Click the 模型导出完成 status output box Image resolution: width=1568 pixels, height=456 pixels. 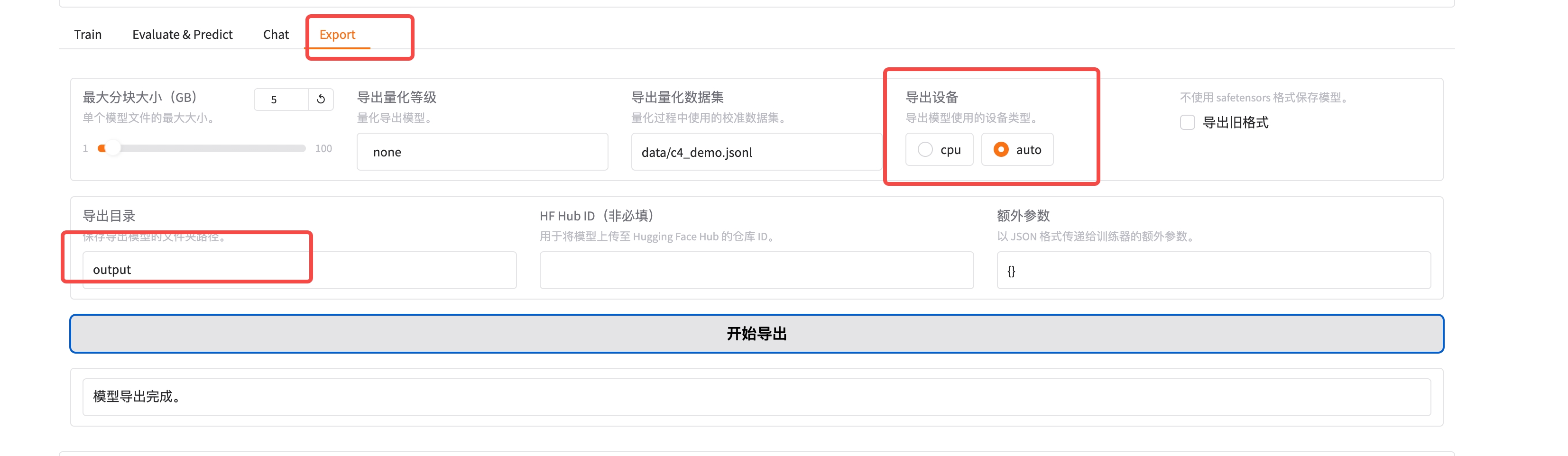point(756,397)
